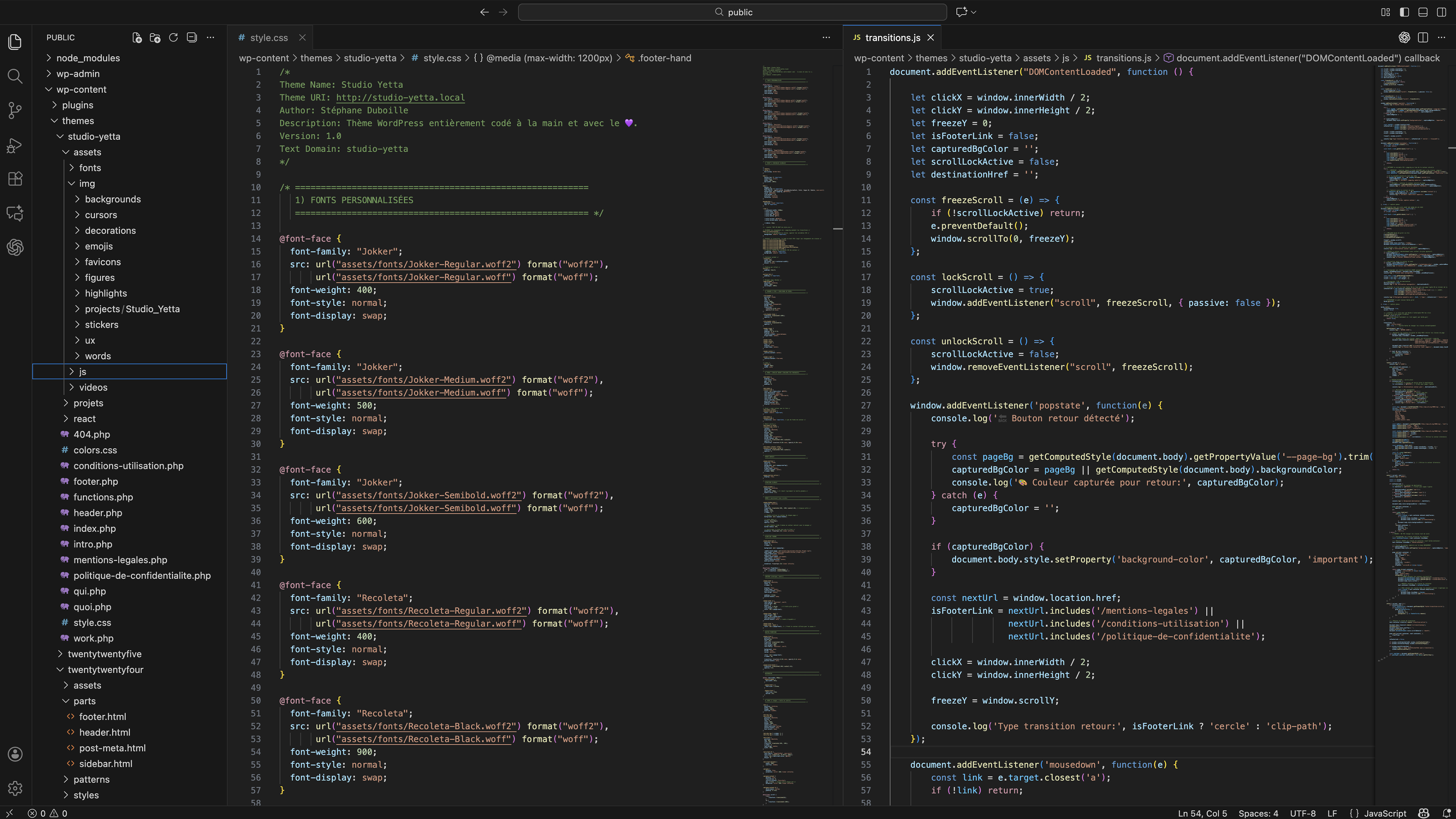Expand the node_modules folder
The image size is (1456, 819).
point(88,58)
